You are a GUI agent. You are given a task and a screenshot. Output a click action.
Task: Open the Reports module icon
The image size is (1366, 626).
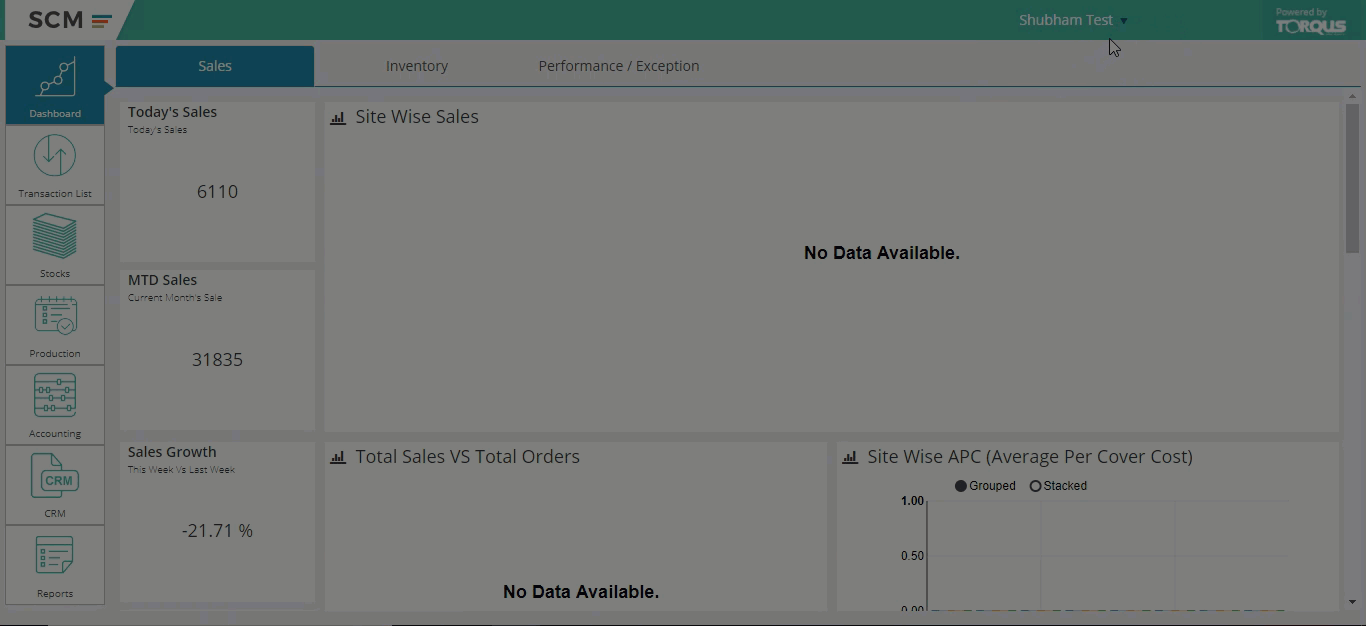click(x=55, y=565)
